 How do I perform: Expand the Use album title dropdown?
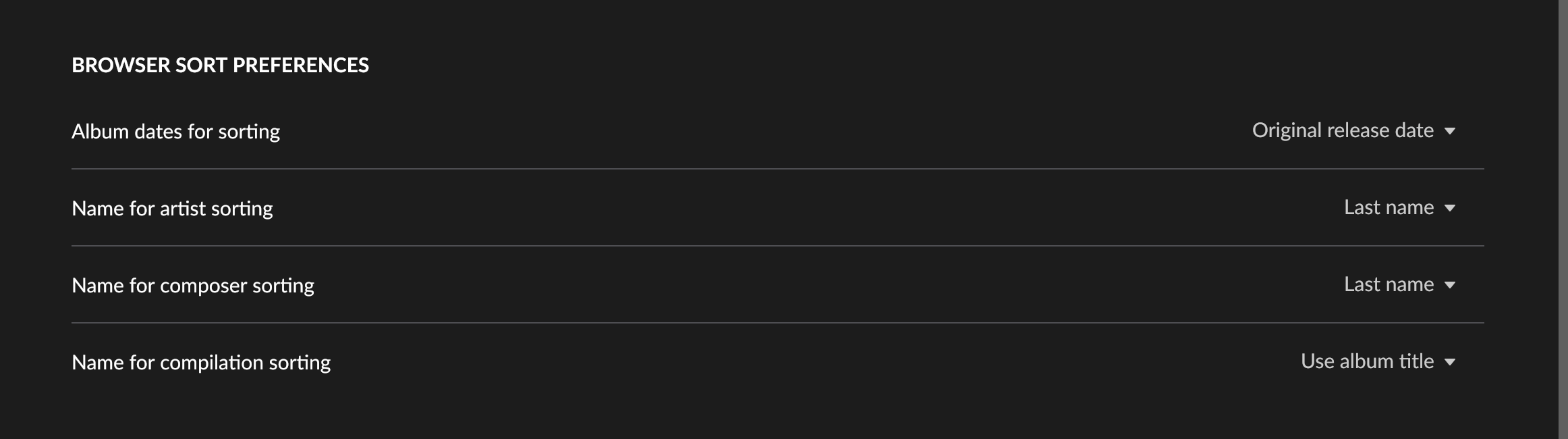tap(1378, 361)
